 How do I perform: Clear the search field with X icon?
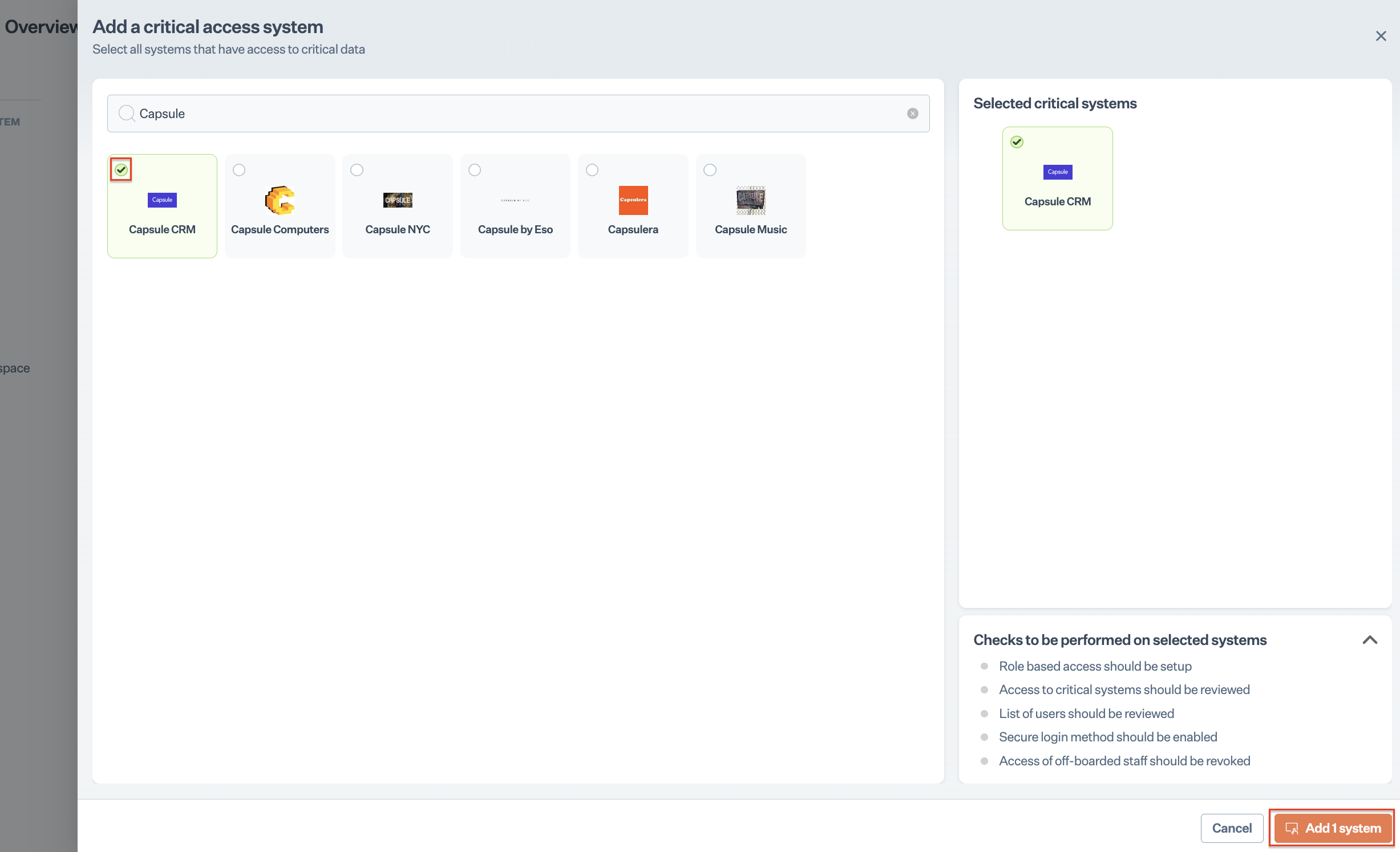tap(913, 113)
